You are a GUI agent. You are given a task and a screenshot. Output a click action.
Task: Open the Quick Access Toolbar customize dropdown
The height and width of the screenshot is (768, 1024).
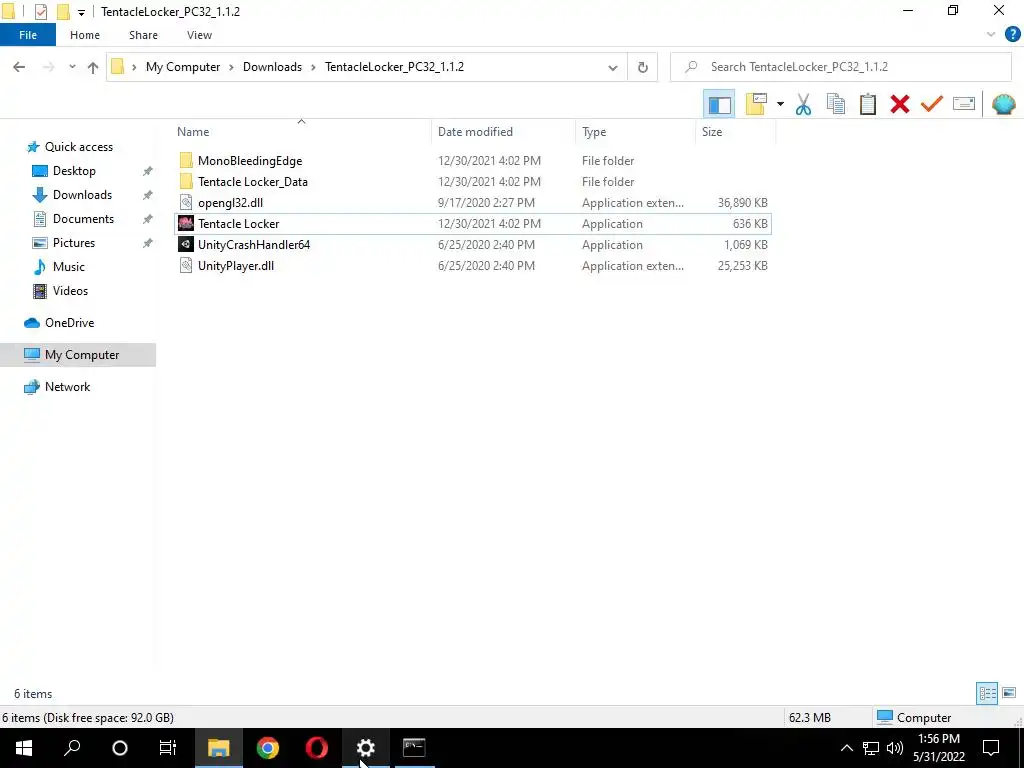81,12
